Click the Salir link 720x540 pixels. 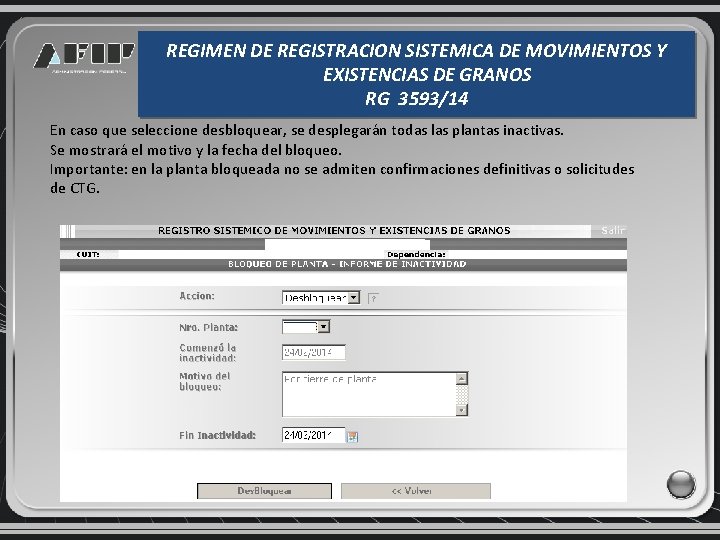tap(613, 231)
